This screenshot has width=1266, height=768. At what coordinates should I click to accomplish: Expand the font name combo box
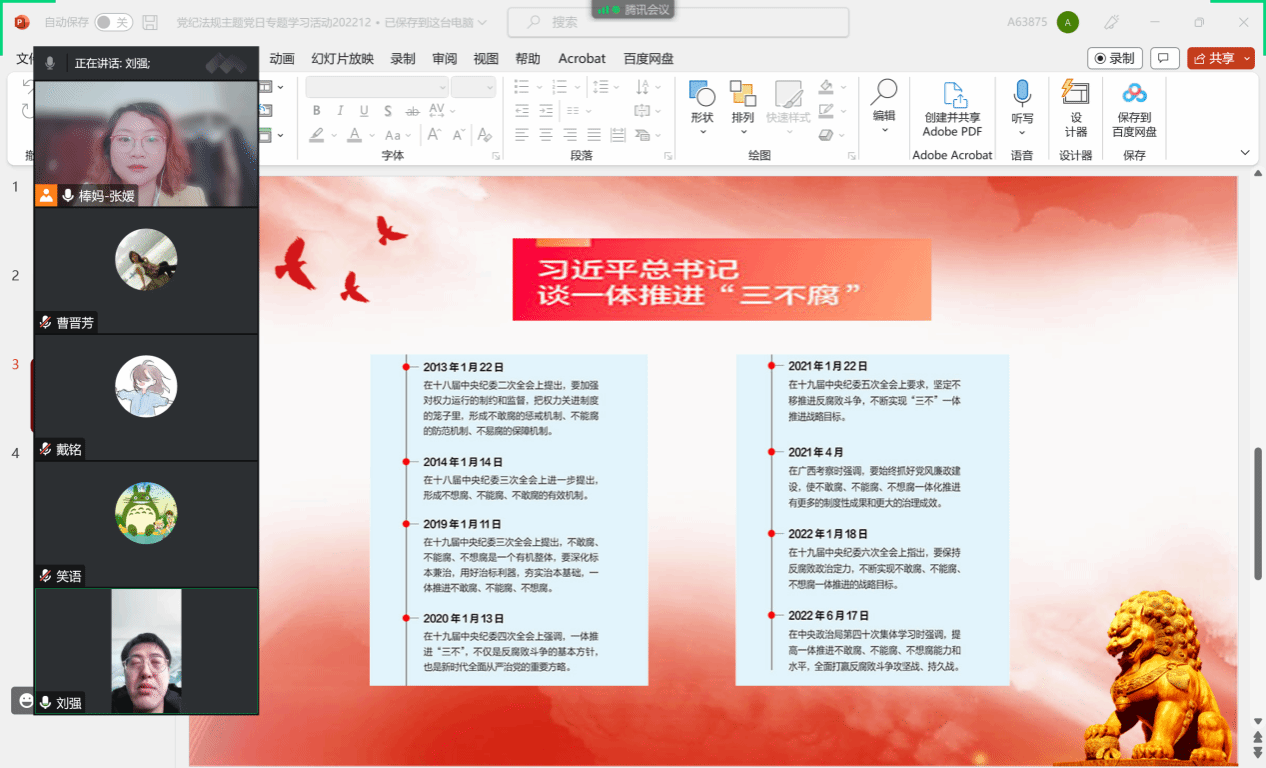(x=440, y=87)
